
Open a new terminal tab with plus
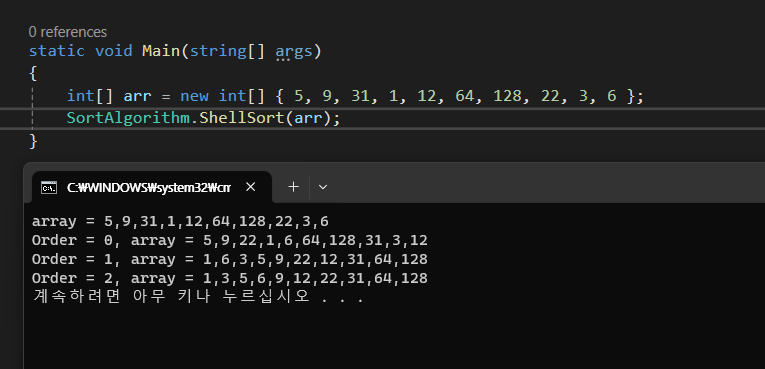[293, 187]
